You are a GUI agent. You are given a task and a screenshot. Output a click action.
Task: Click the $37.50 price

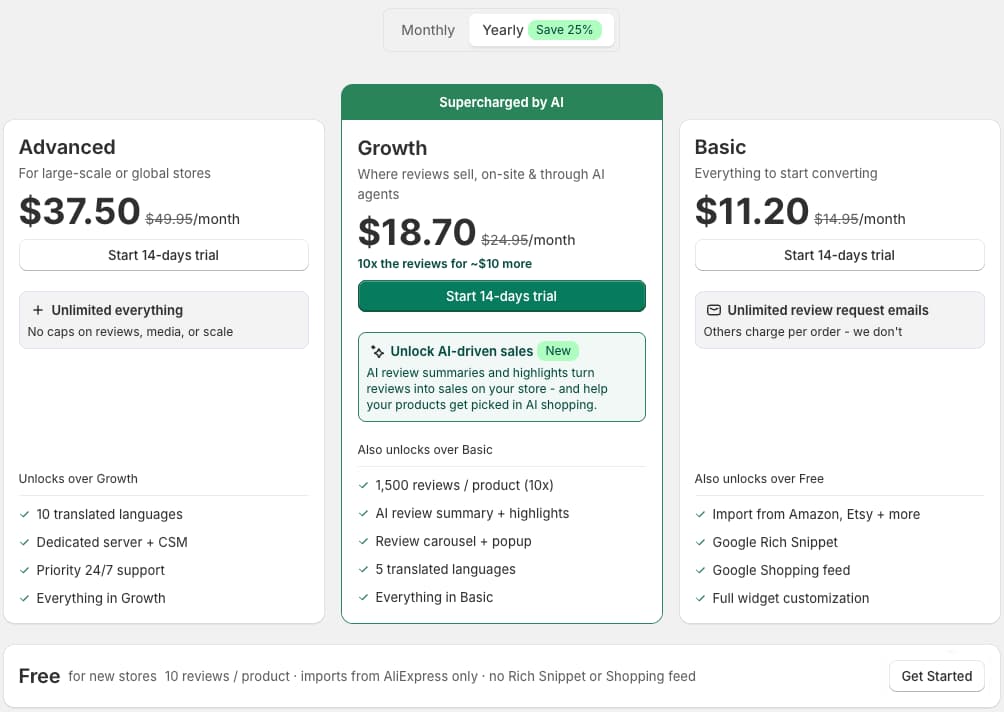coord(79,211)
